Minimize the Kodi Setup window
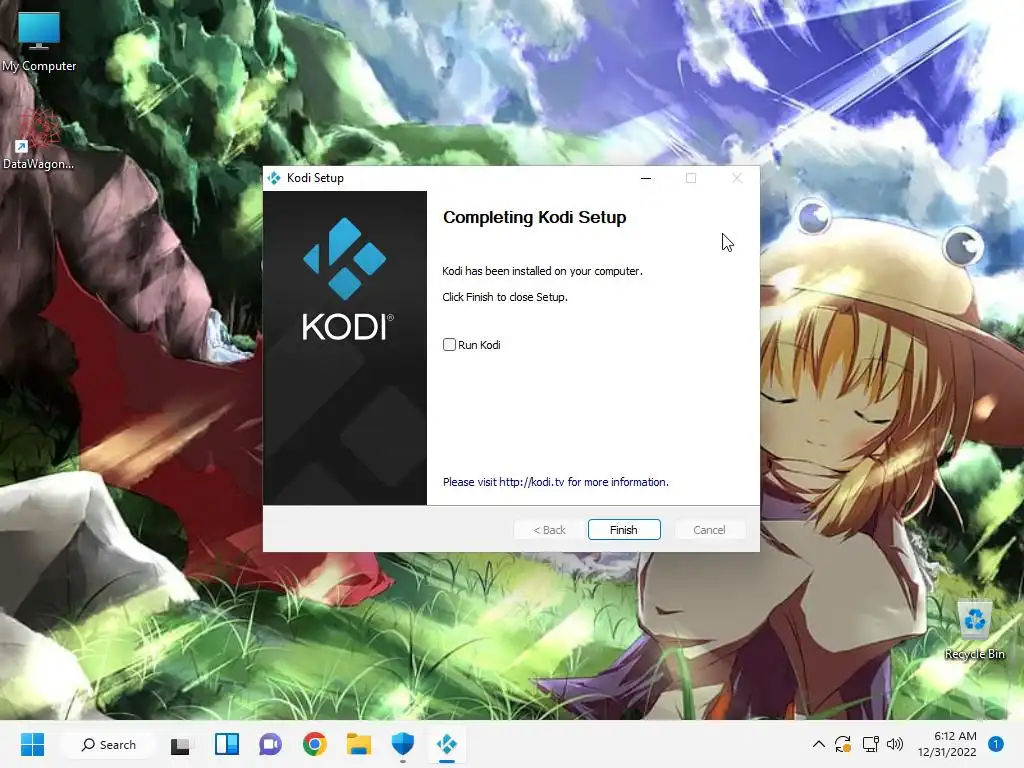 [x=646, y=178]
